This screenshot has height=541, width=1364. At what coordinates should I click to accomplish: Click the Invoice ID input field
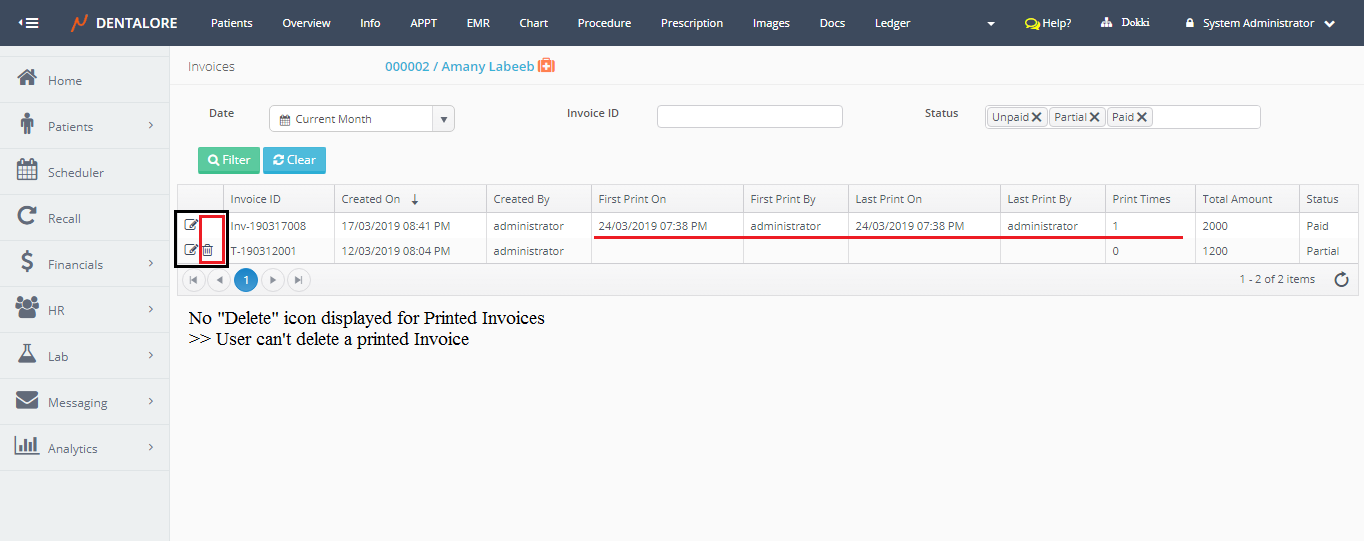(x=749, y=117)
